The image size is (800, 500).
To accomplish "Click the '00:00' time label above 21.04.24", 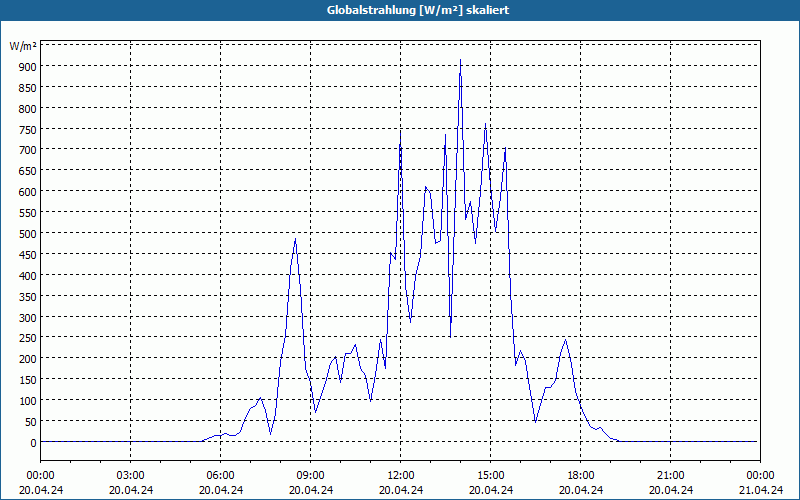I will click(760, 476).
